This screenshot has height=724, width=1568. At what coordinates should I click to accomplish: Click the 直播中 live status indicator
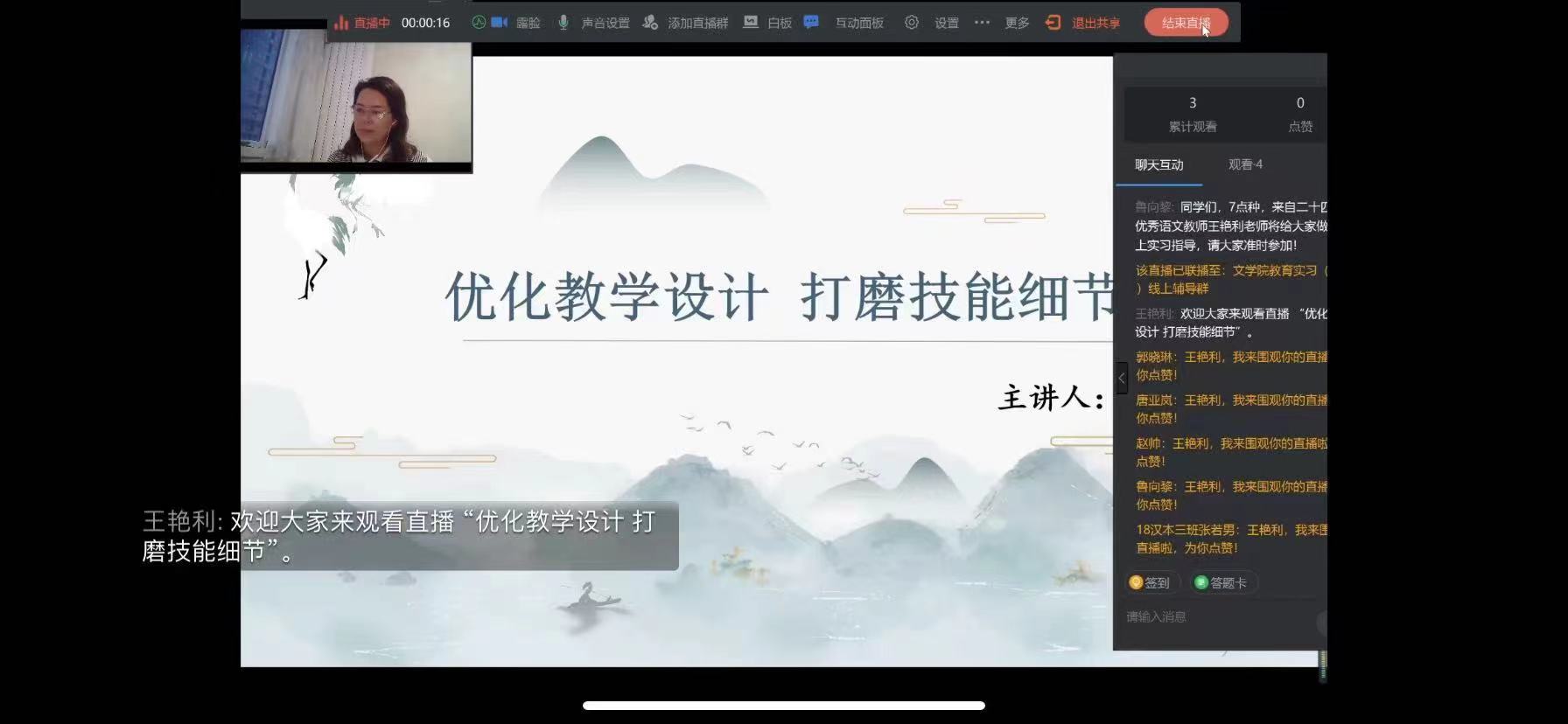[x=362, y=23]
